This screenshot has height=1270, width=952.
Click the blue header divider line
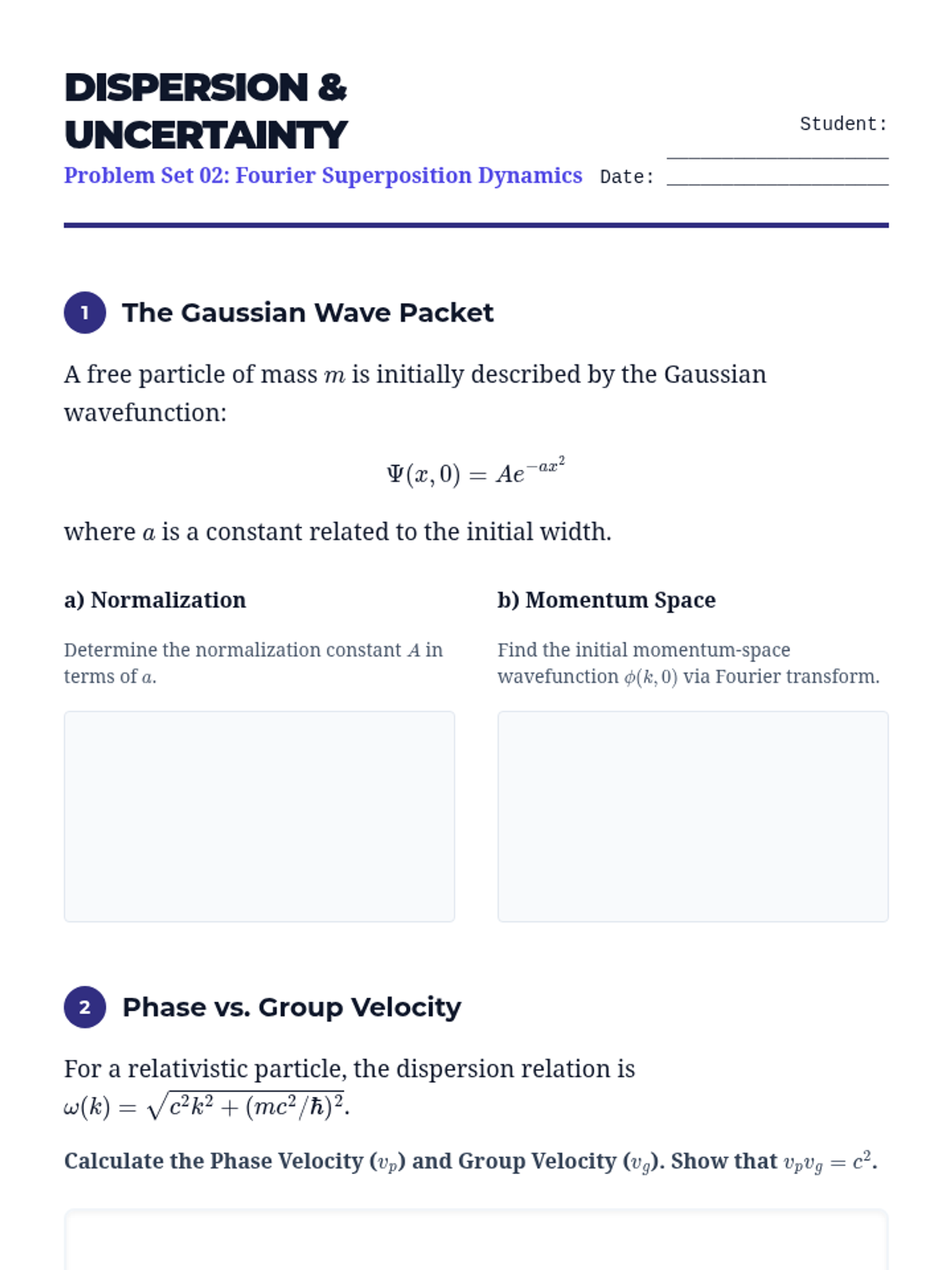(x=476, y=225)
